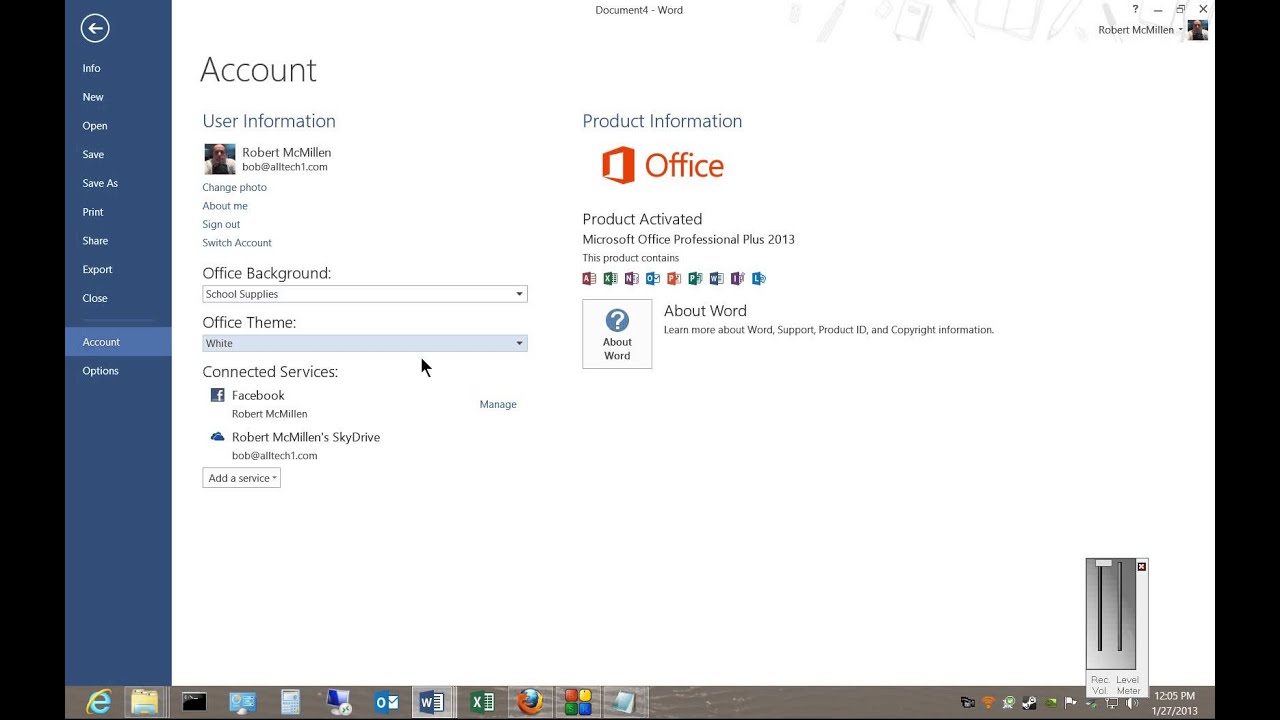
Task: Open the Options menu item
Action: pyautogui.click(x=100, y=370)
